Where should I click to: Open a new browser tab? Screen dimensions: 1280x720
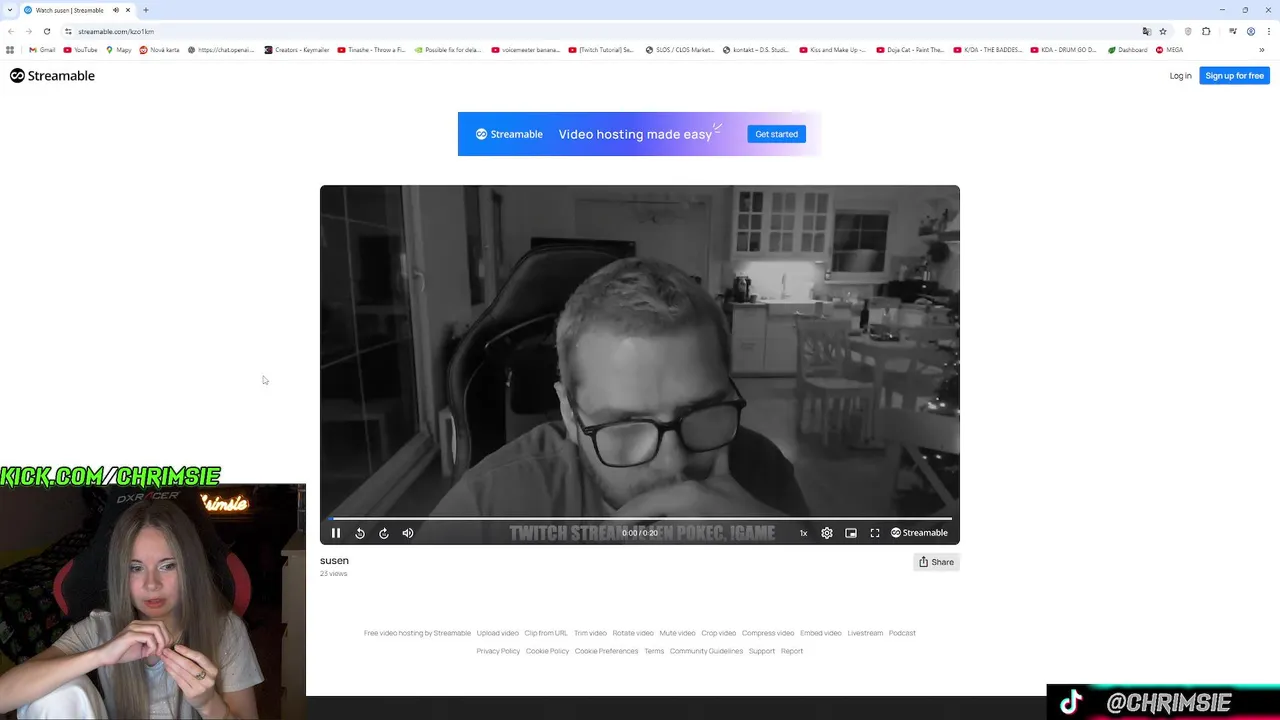pyautogui.click(x=146, y=10)
